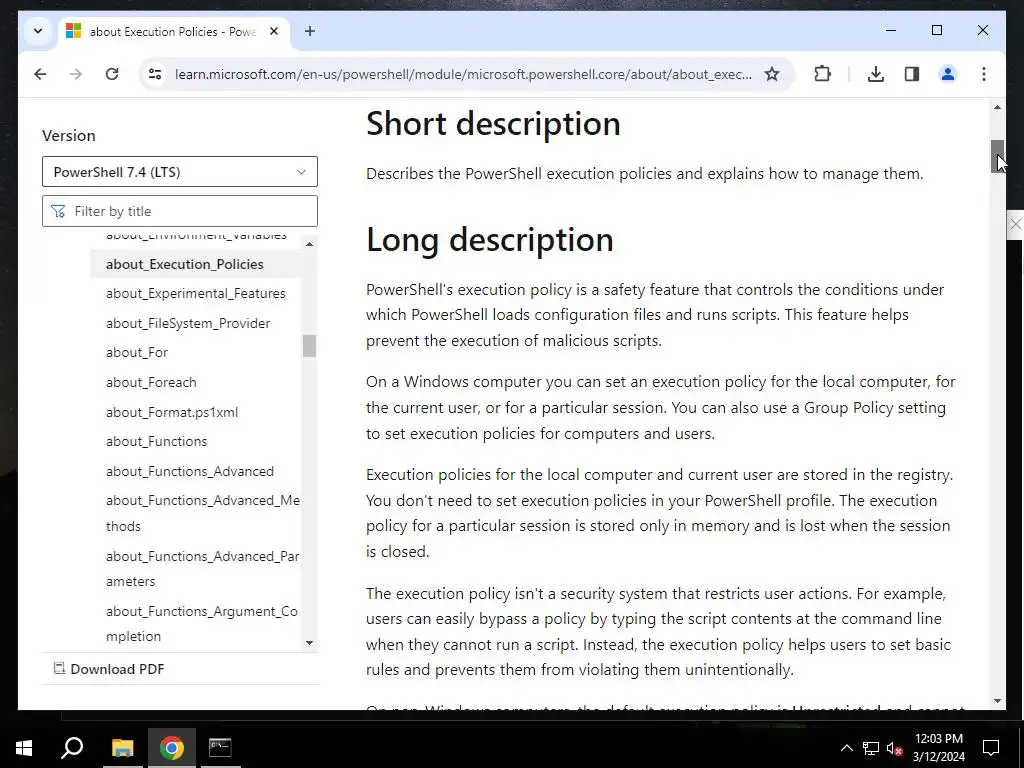Open network status tray icon

coord(871,748)
